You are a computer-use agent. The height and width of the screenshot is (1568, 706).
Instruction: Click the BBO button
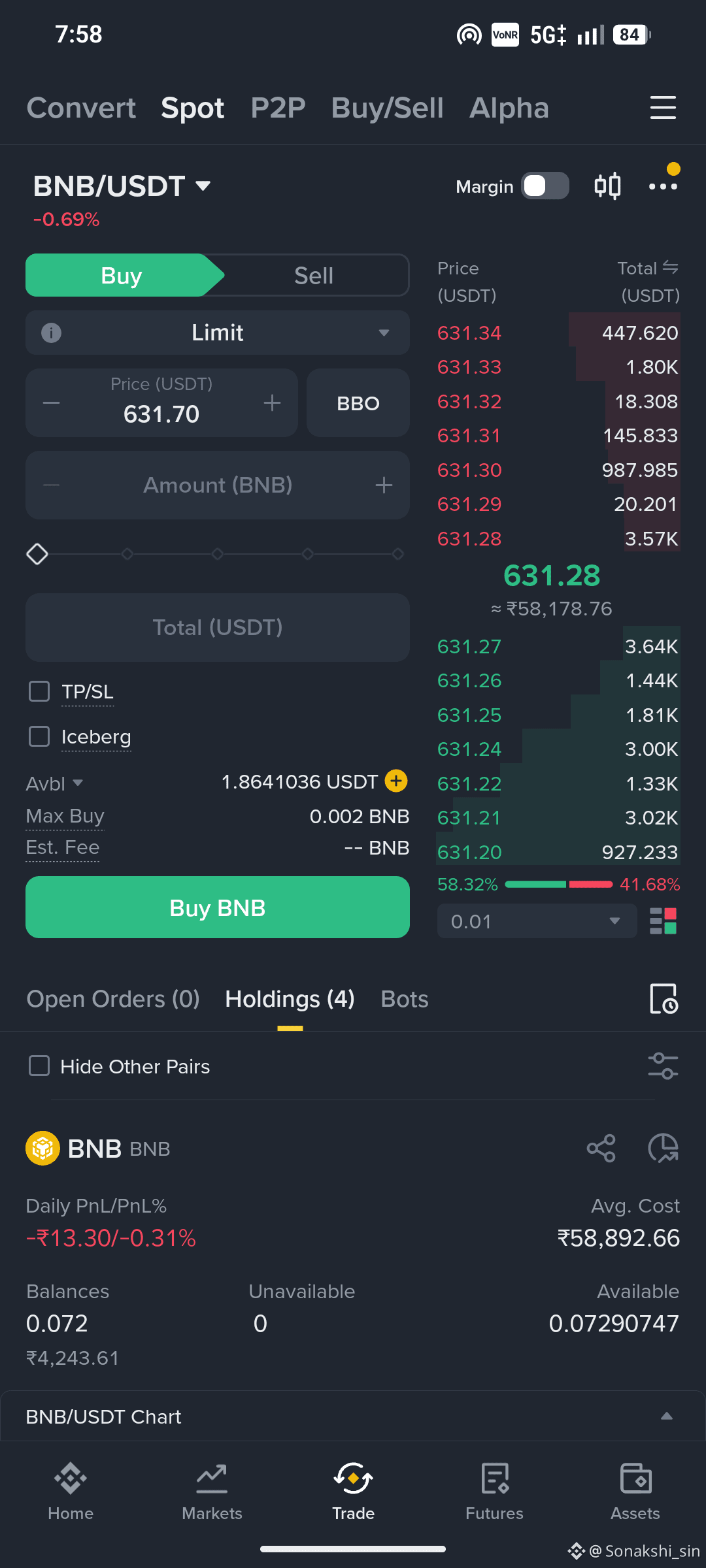(358, 403)
